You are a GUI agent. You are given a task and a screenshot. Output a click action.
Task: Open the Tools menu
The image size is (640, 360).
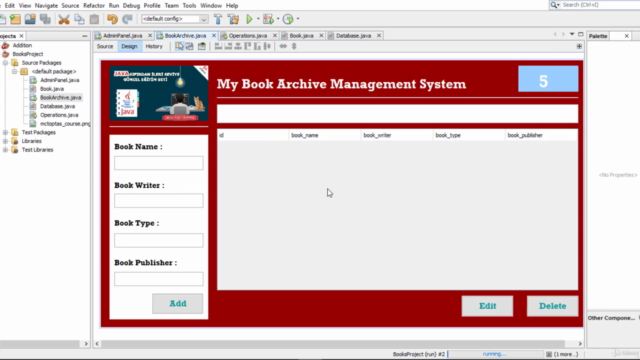pos(189,6)
